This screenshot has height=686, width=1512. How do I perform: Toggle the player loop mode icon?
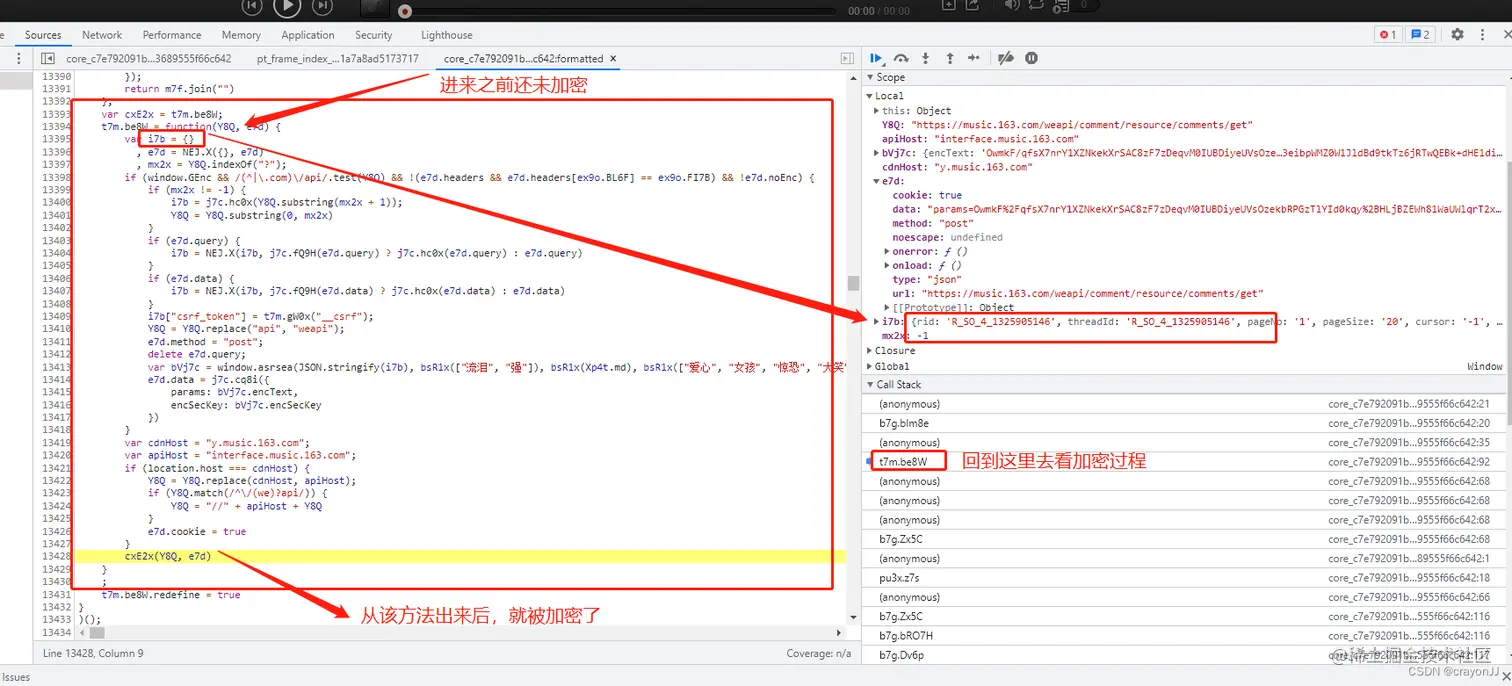pyautogui.click(x=1036, y=5)
